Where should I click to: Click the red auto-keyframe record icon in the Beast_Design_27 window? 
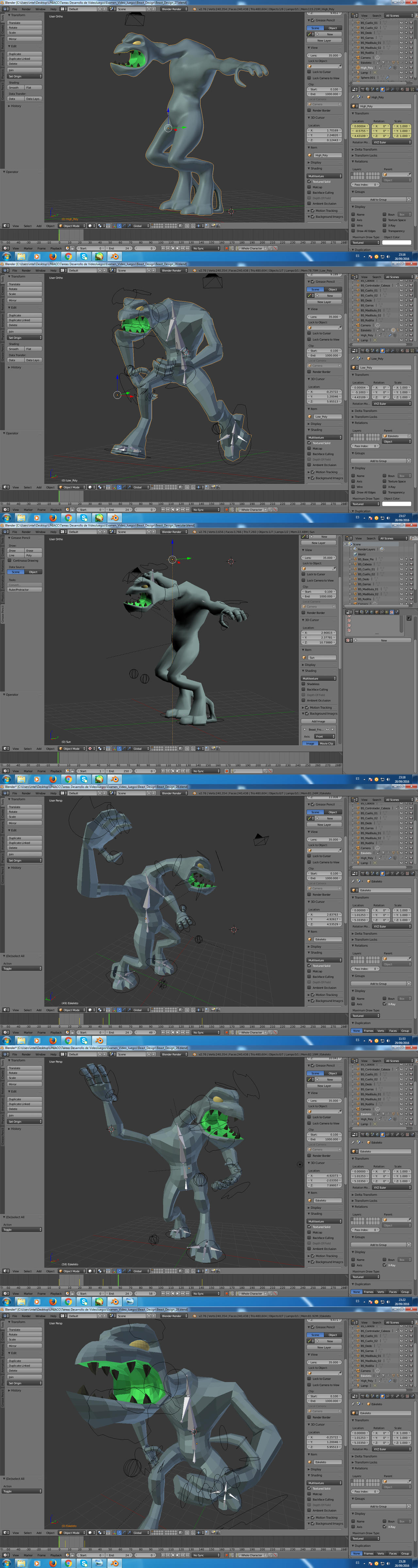226,248
